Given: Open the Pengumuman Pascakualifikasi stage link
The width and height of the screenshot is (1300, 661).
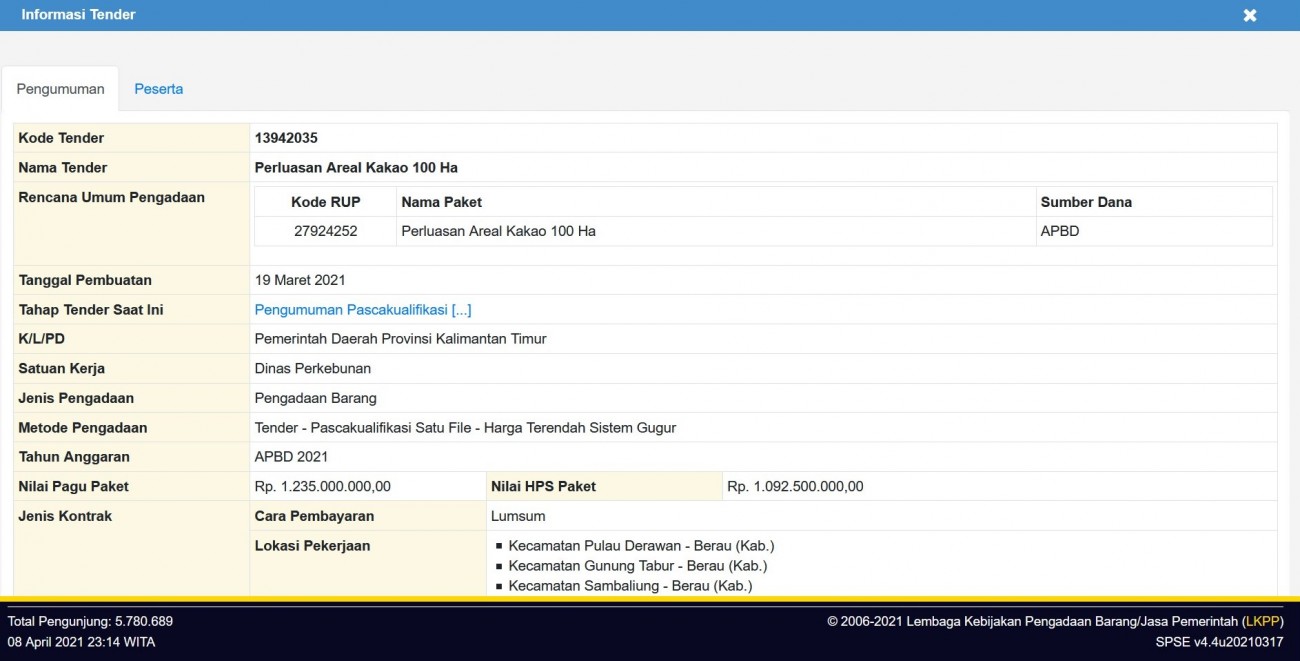Looking at the screenshot, I should pos(362,310).
